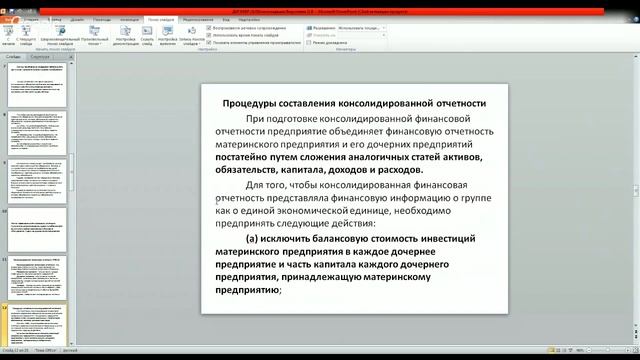Toggle Presenter View checkbox
640x360 pixels.
pyautogui.click(x=309, y=42)
